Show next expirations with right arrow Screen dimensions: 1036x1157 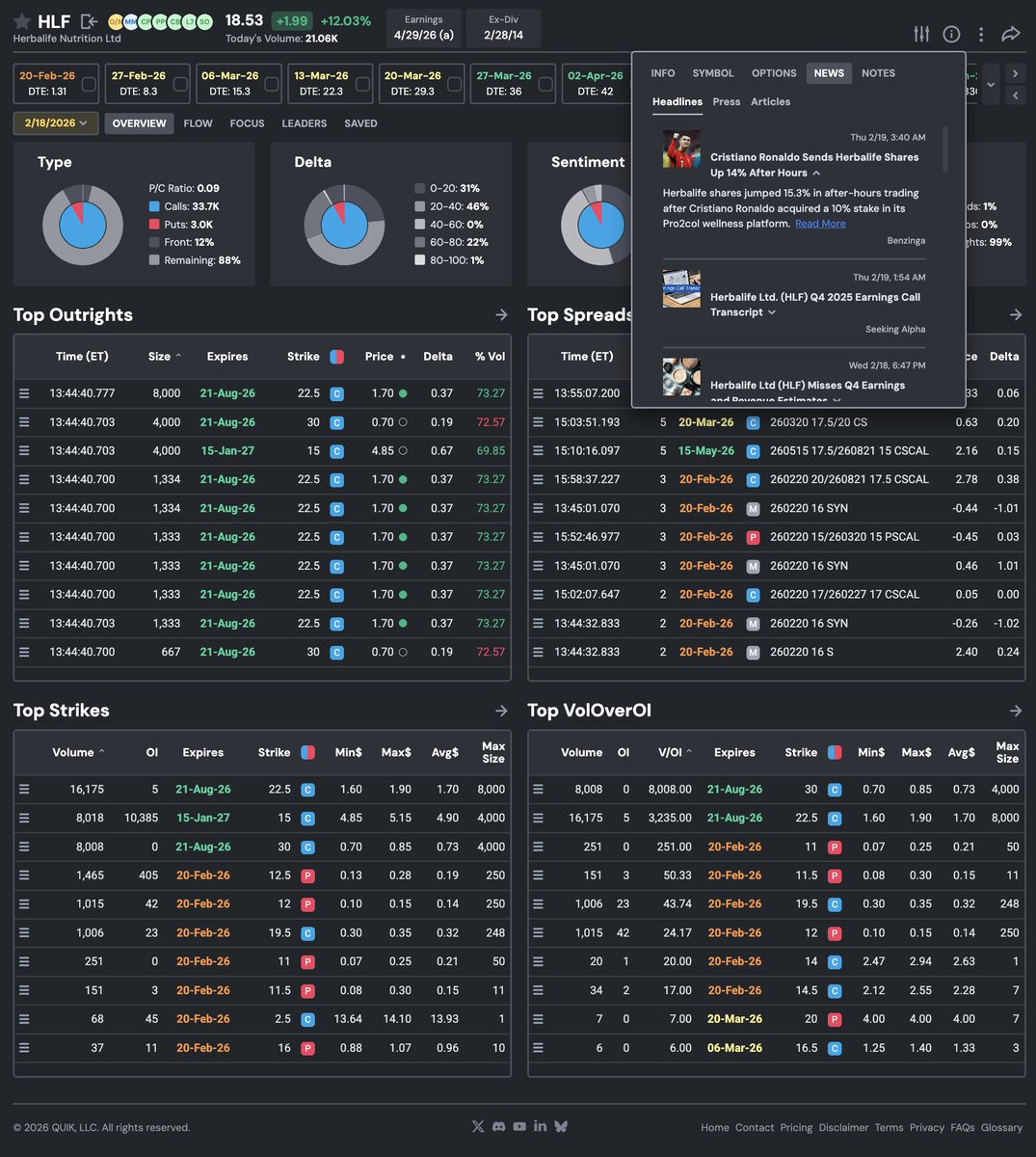[1014, 73]
